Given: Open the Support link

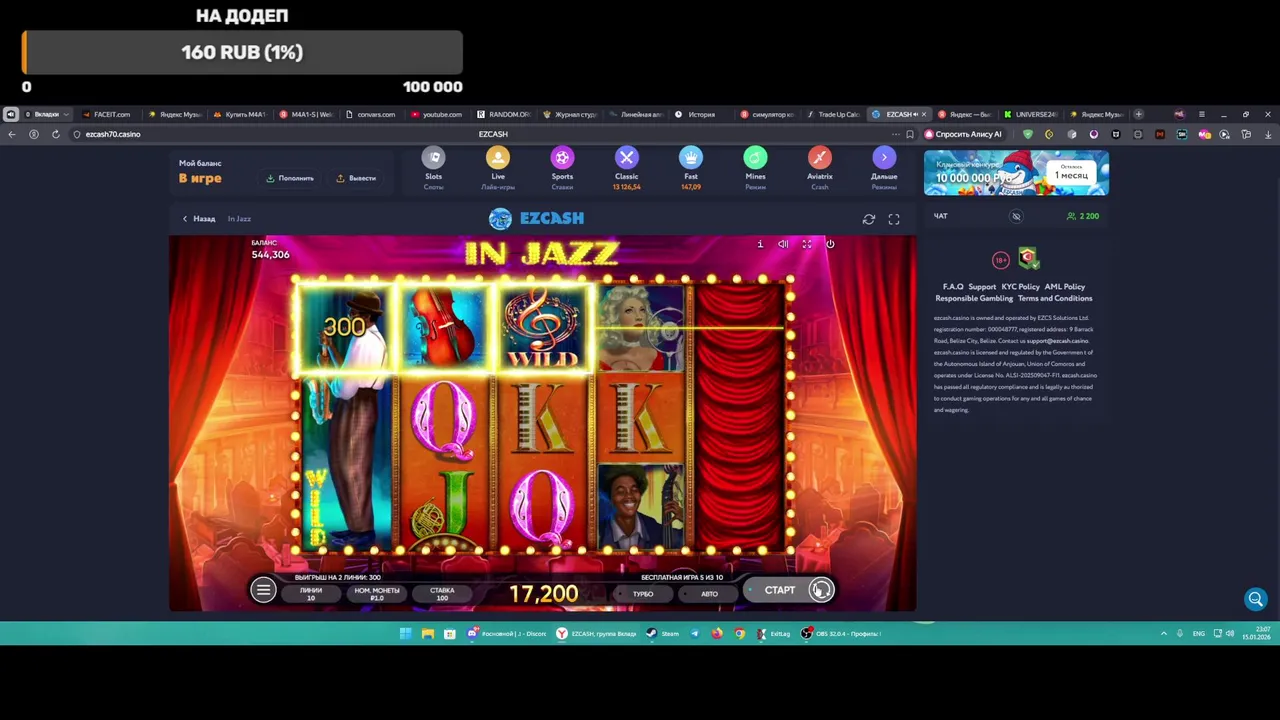Looking at the screenshot, I should click(982, 287).
